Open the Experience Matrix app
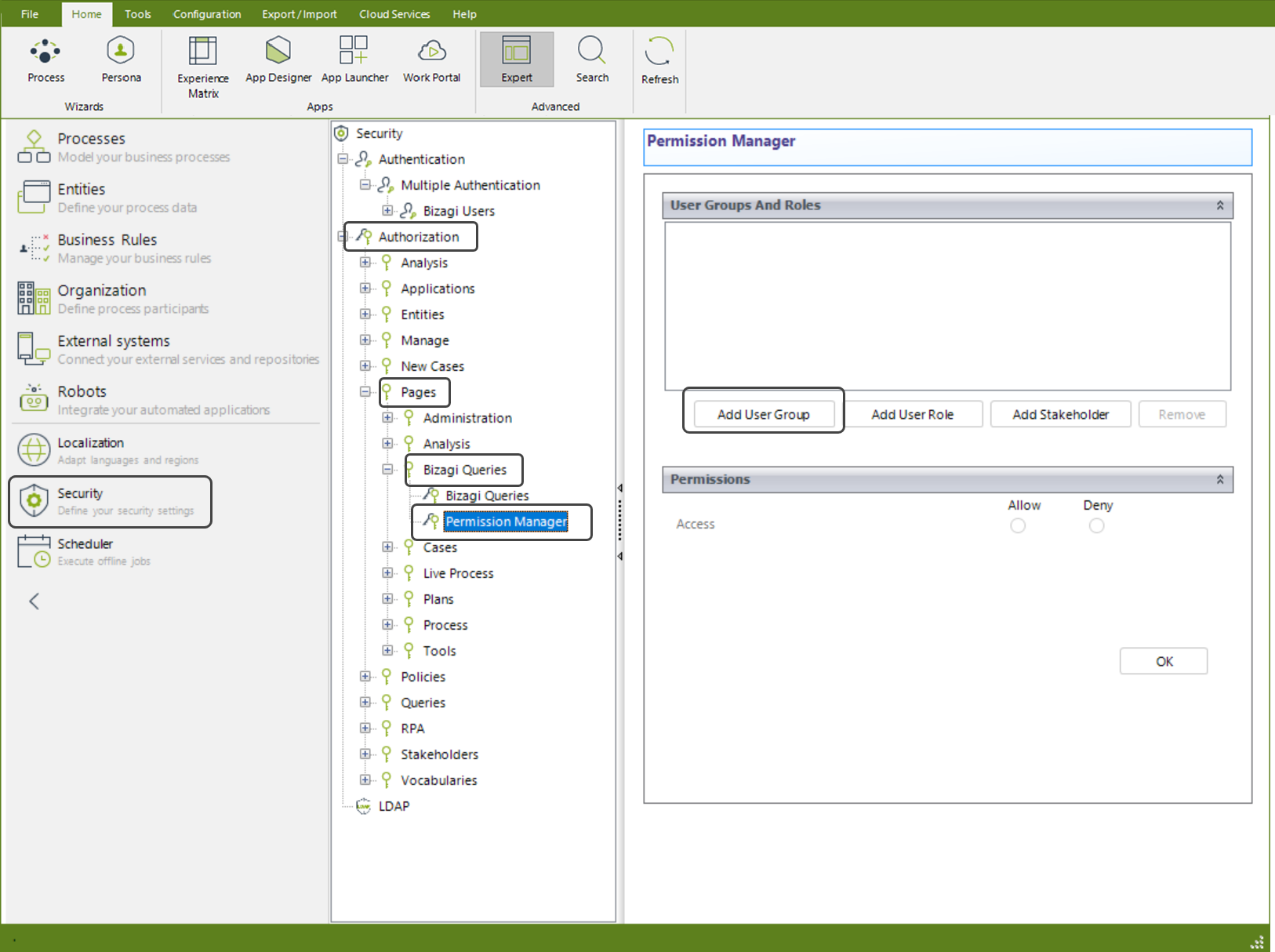Image resolution: width=1275 pixels, height=952 pixels. 202,52
